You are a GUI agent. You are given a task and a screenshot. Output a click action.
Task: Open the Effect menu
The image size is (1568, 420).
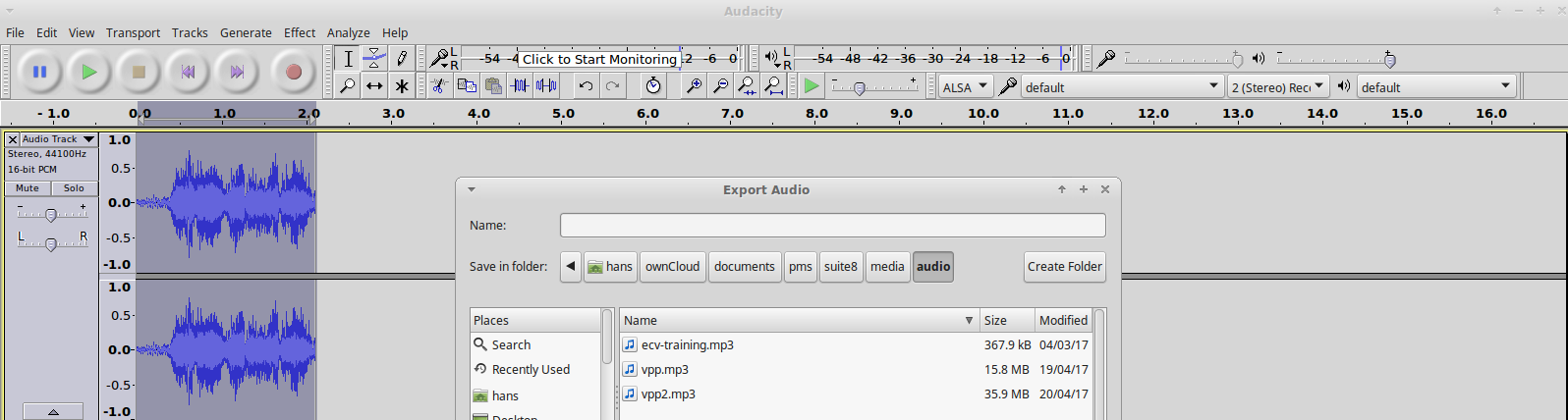[300, 32]
